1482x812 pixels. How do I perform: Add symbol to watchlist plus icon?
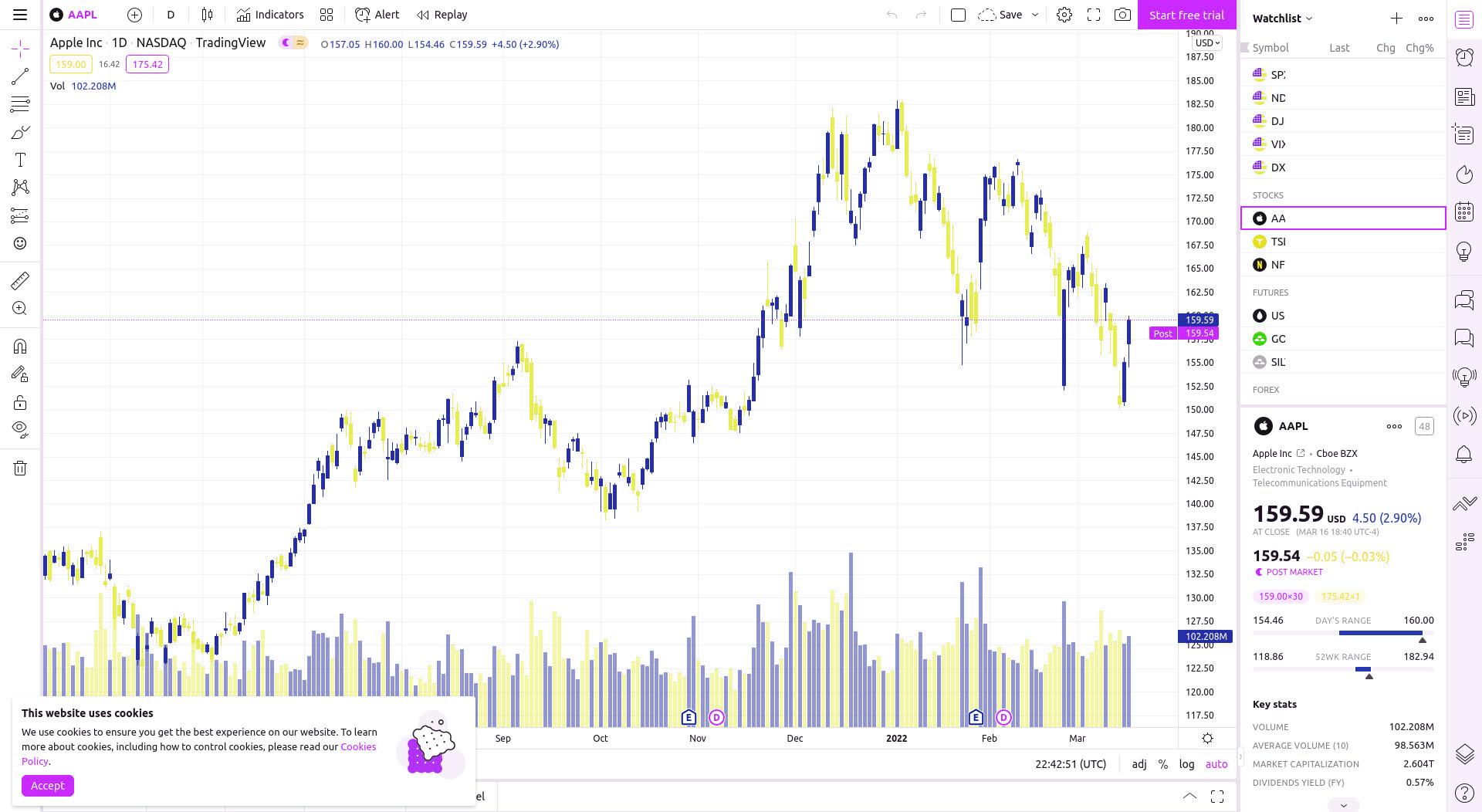point(1396,19)
